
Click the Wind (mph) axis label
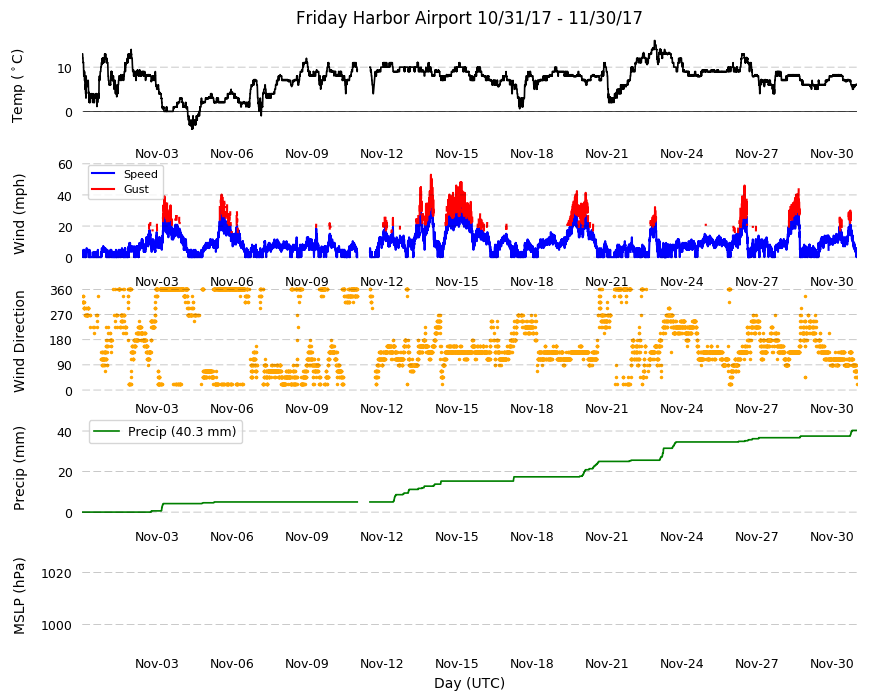(x=19, y=214)
